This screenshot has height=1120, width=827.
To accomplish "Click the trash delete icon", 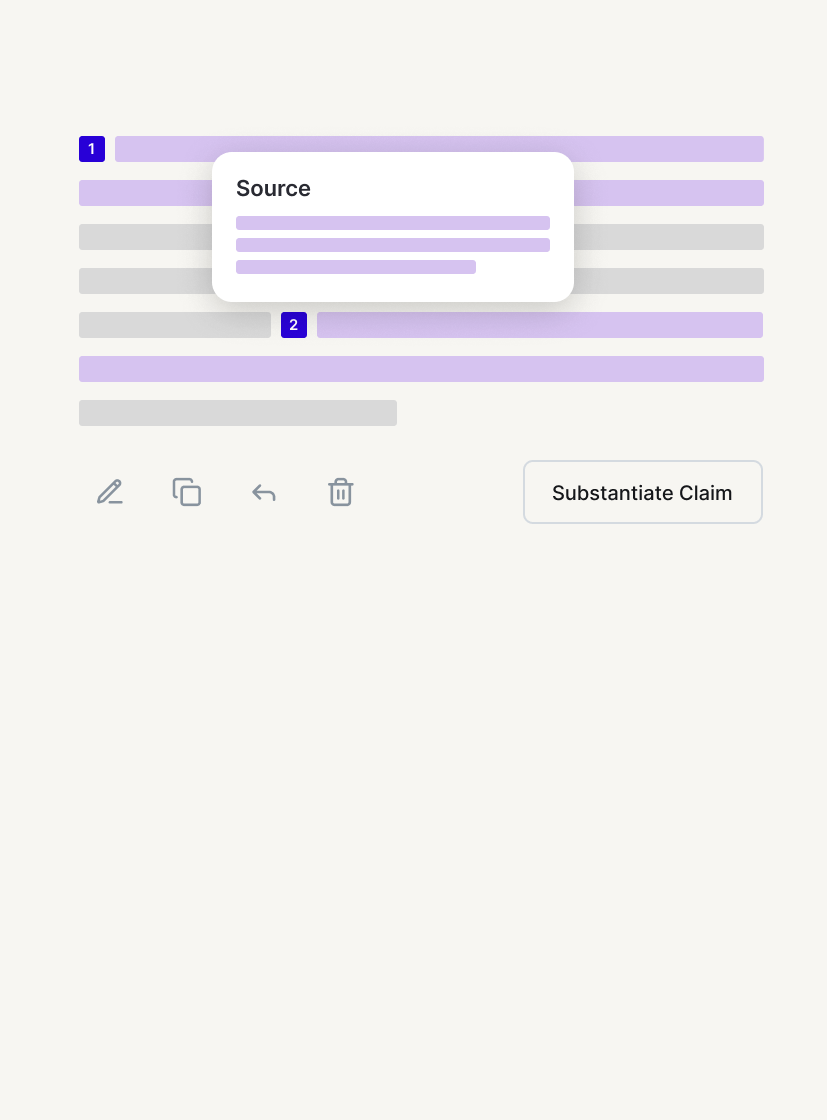I will point(341,492).
